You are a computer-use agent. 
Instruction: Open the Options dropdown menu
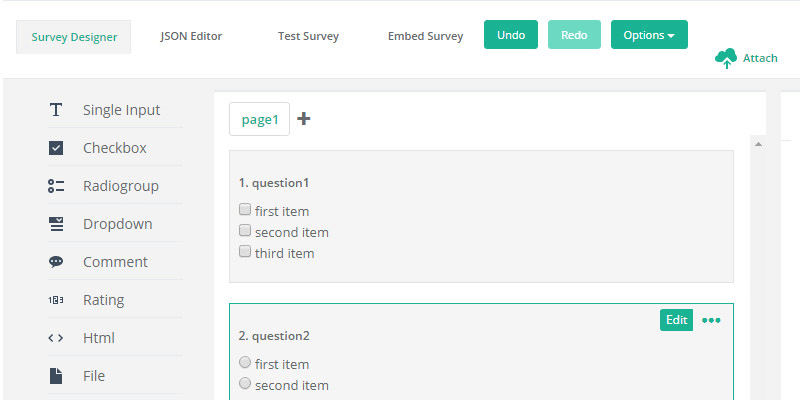[649, 35]
